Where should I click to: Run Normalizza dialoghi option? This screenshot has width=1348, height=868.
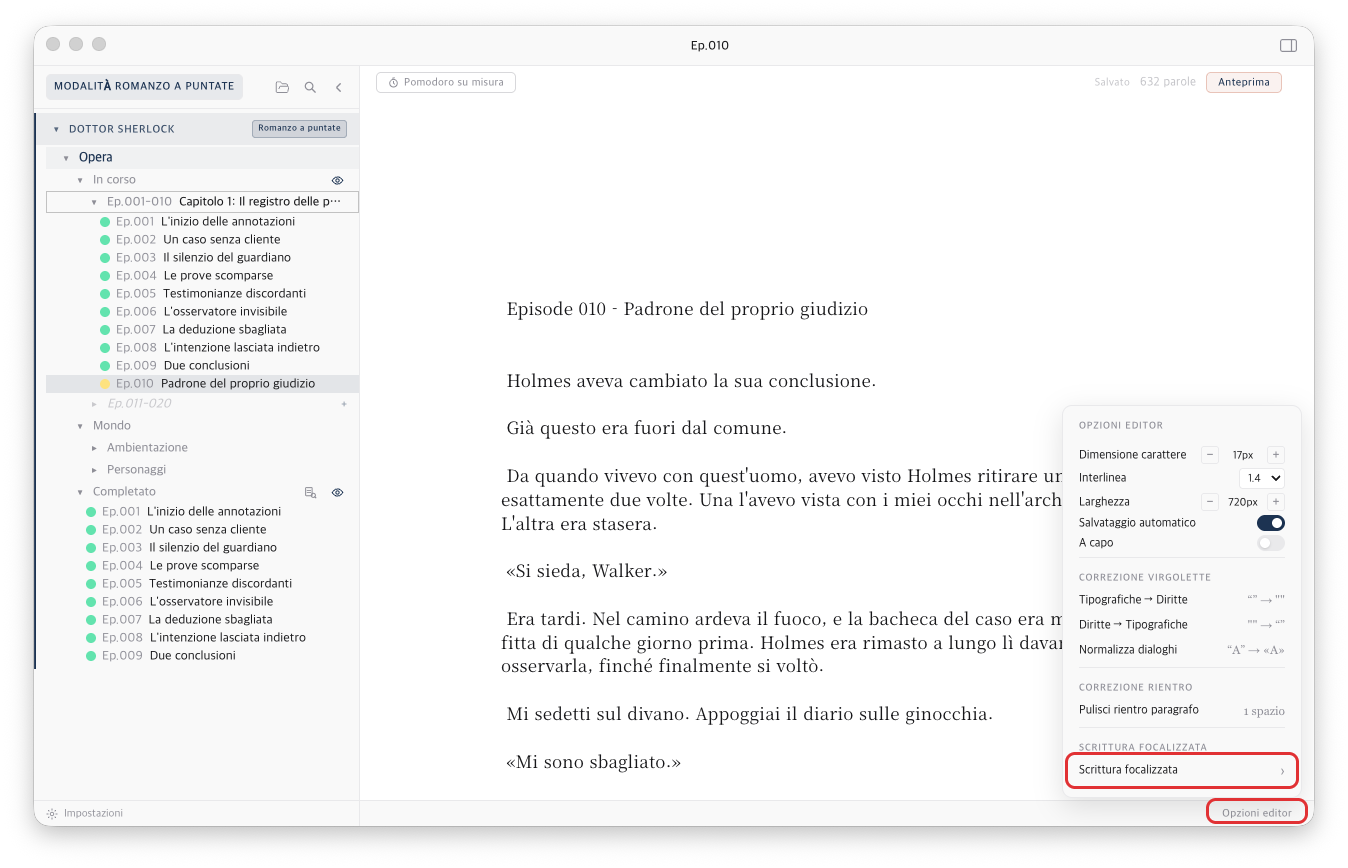coord(1182,650)
